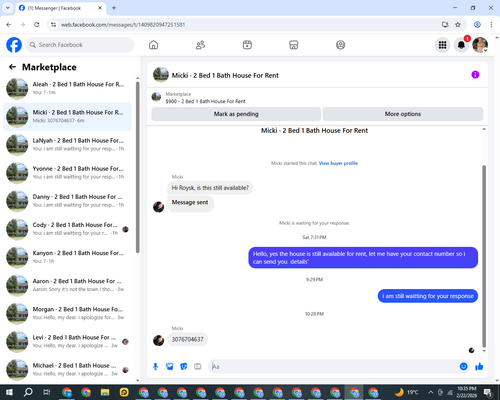Image resolution: width=500 pixels, height=400 pixels.
Task: Go to the Facebook Home icon
Action: coord(153,45)
